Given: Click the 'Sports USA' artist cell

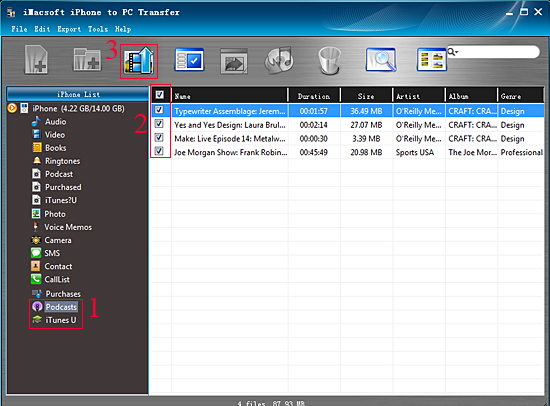Looking at the screenshot, I should [x=415, y=152].
